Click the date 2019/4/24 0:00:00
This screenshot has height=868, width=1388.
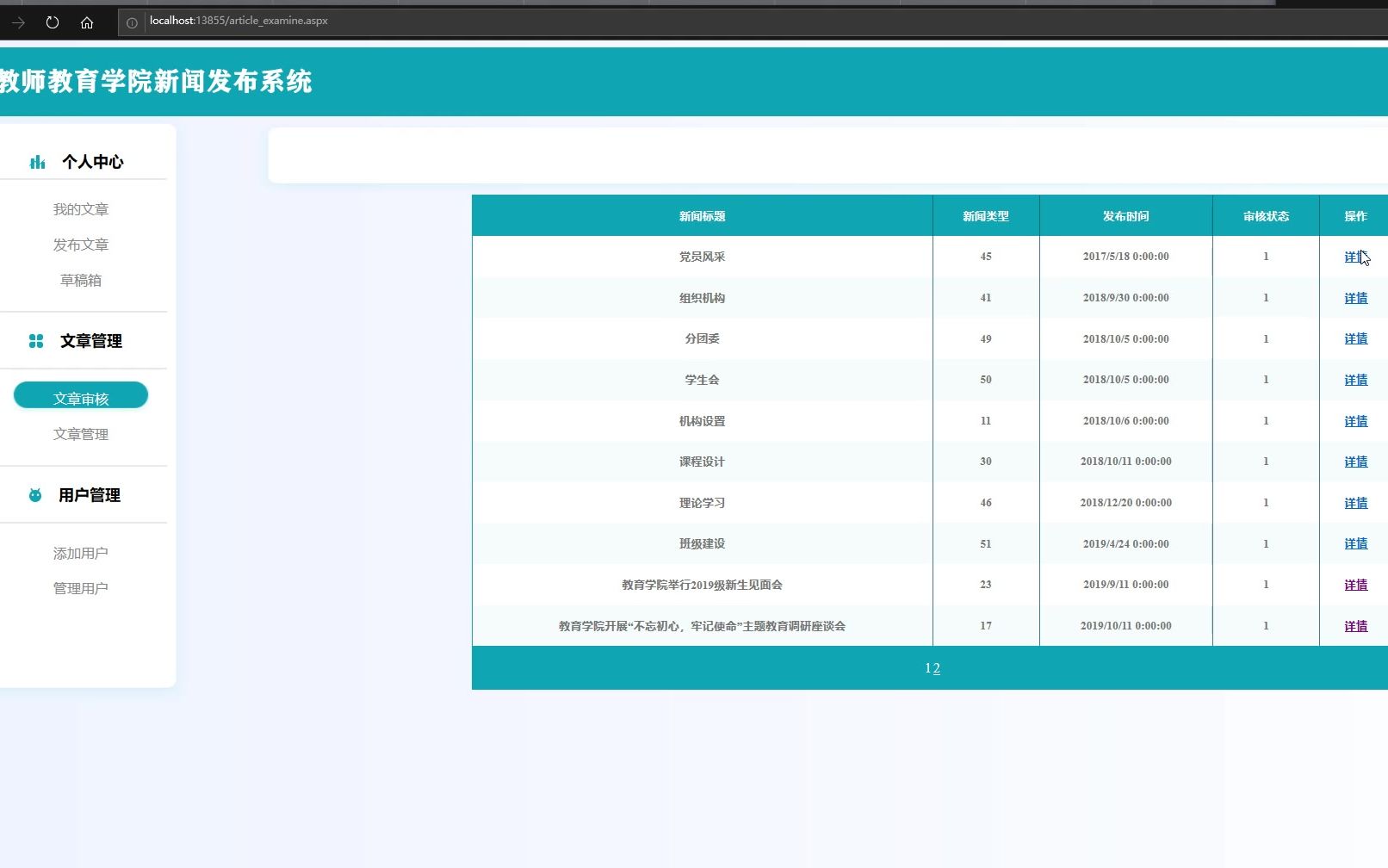1126,543
